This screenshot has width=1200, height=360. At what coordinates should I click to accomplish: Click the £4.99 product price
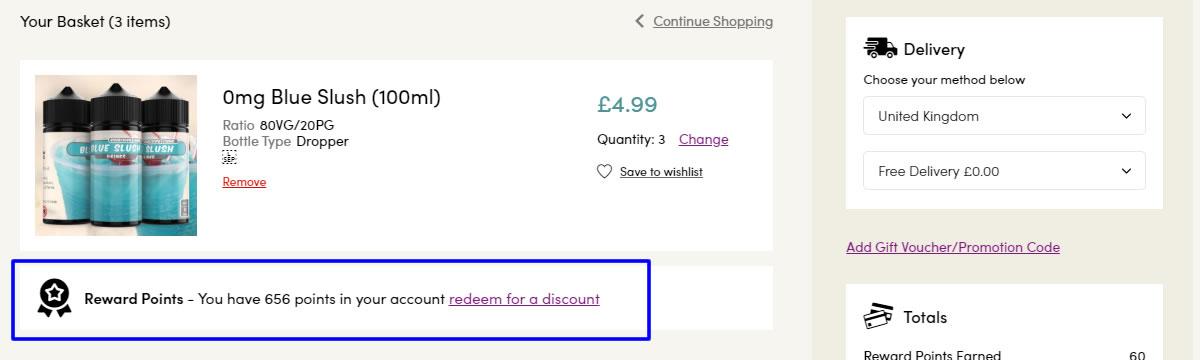pos(627,104)
